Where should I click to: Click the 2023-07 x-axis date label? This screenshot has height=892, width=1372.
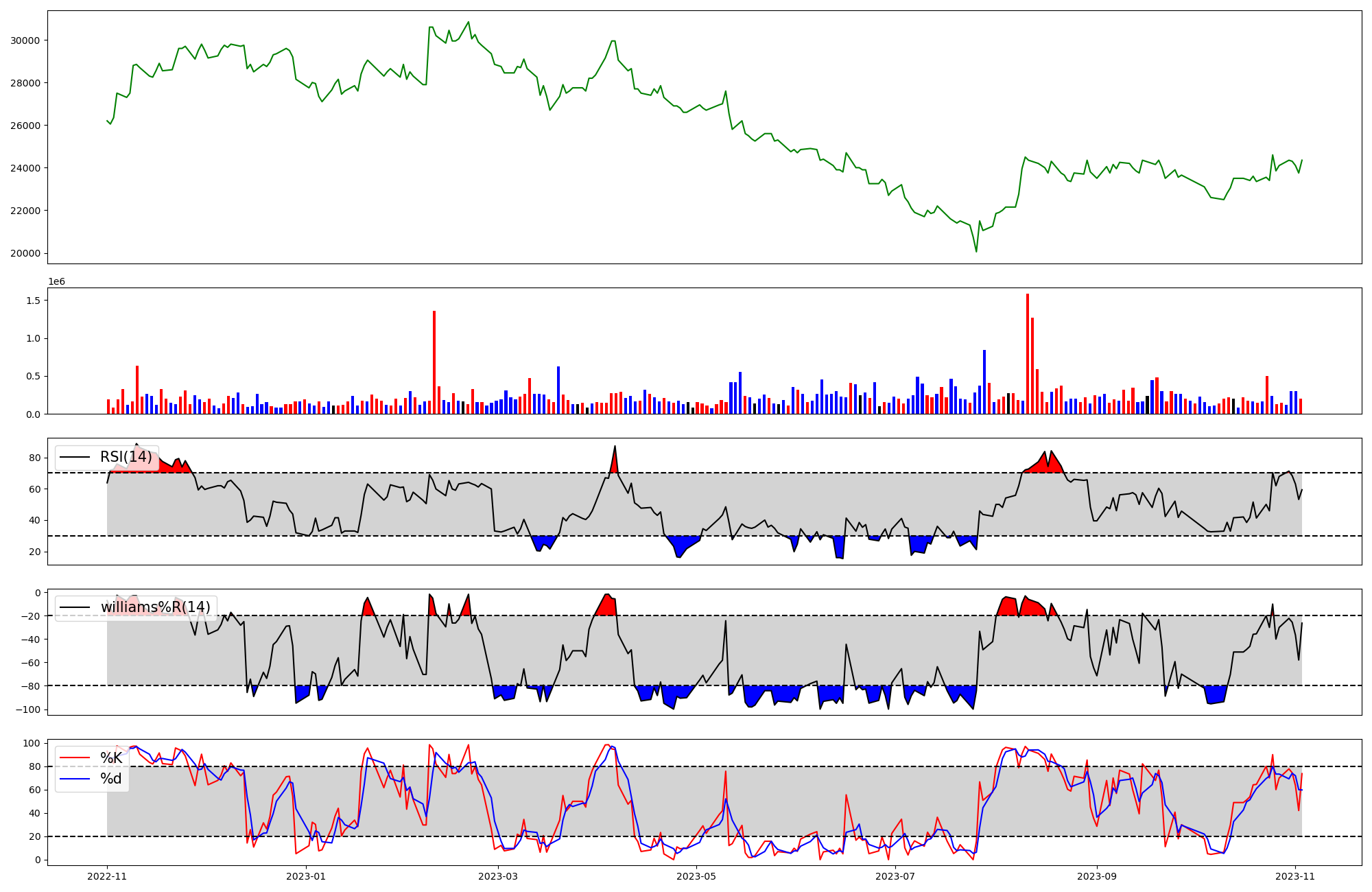pos(895,876)
